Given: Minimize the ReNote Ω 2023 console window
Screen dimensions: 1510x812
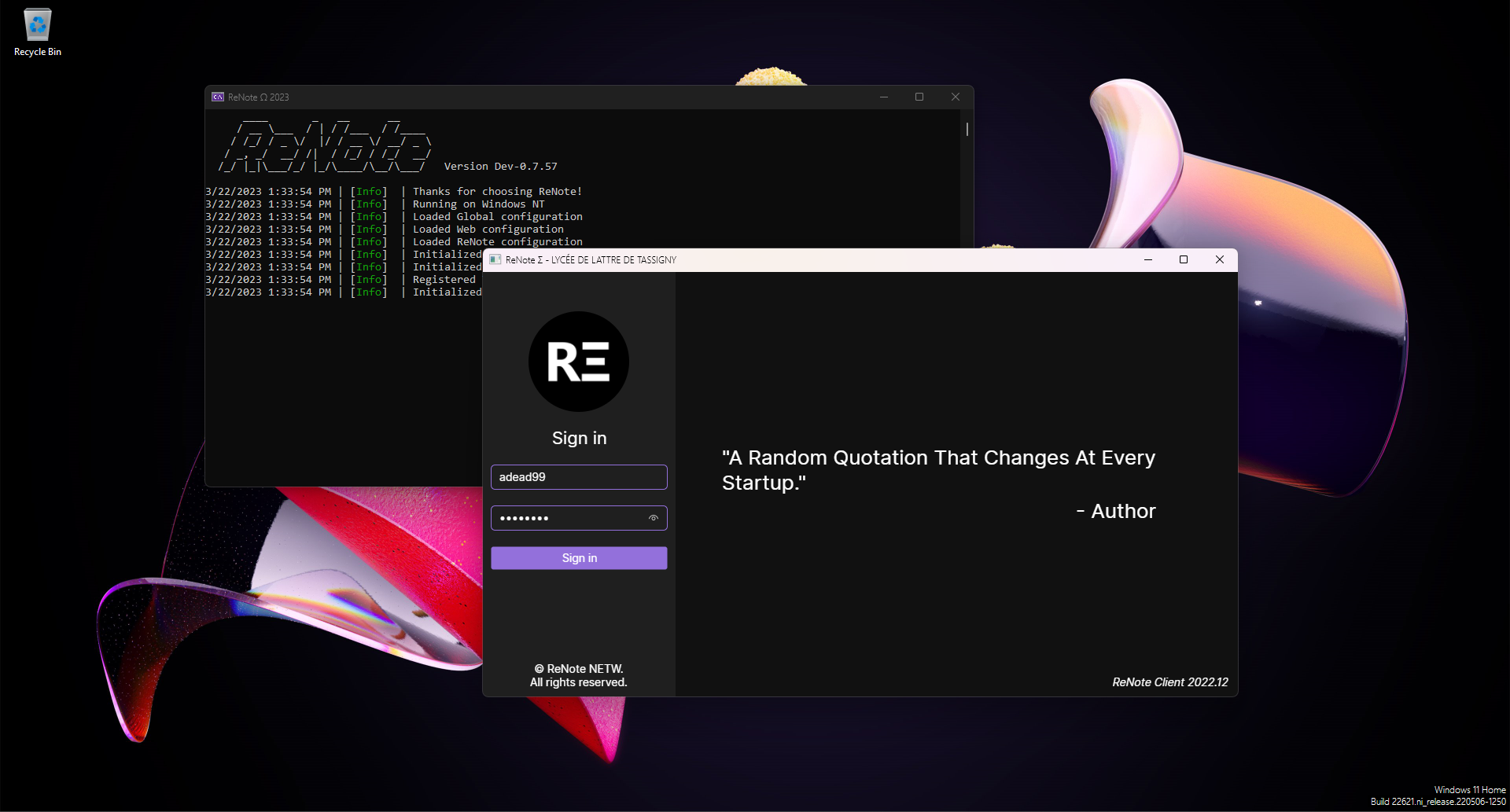Looking at the screenshot, I should tap(884, 97).
